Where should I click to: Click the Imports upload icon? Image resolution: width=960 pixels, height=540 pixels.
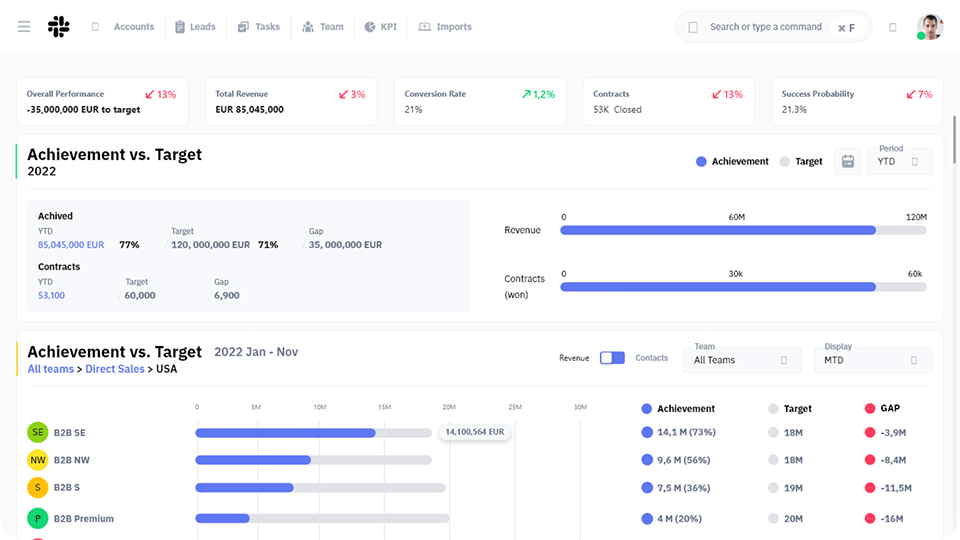424,26
